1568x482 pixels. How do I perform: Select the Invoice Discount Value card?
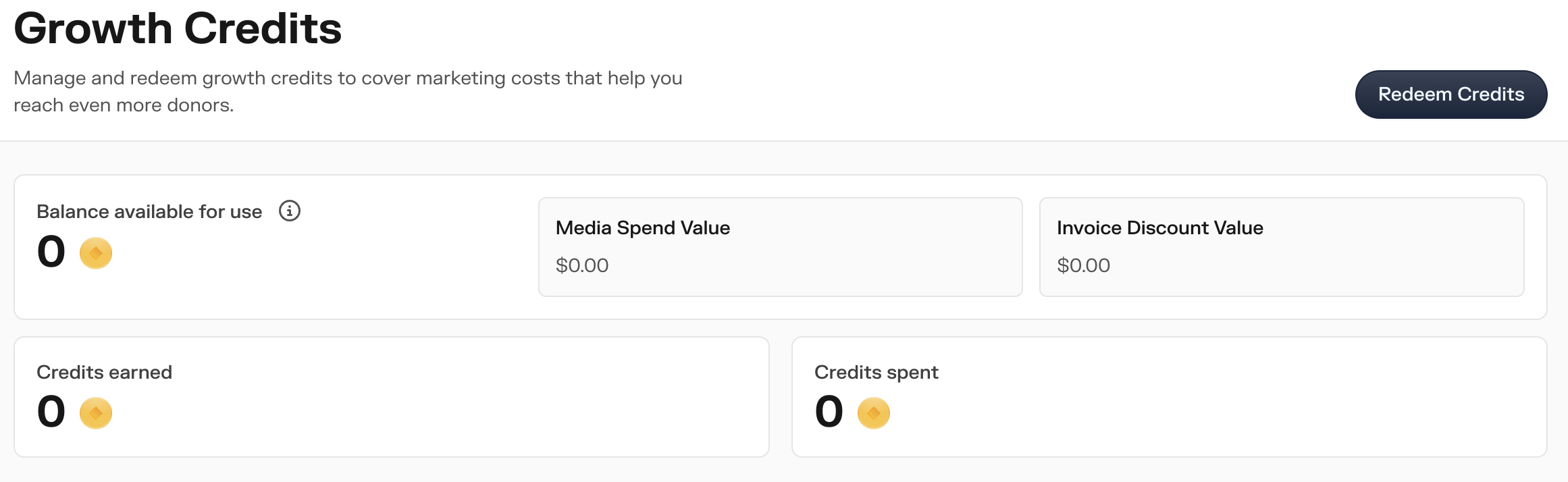point(1281,247)
